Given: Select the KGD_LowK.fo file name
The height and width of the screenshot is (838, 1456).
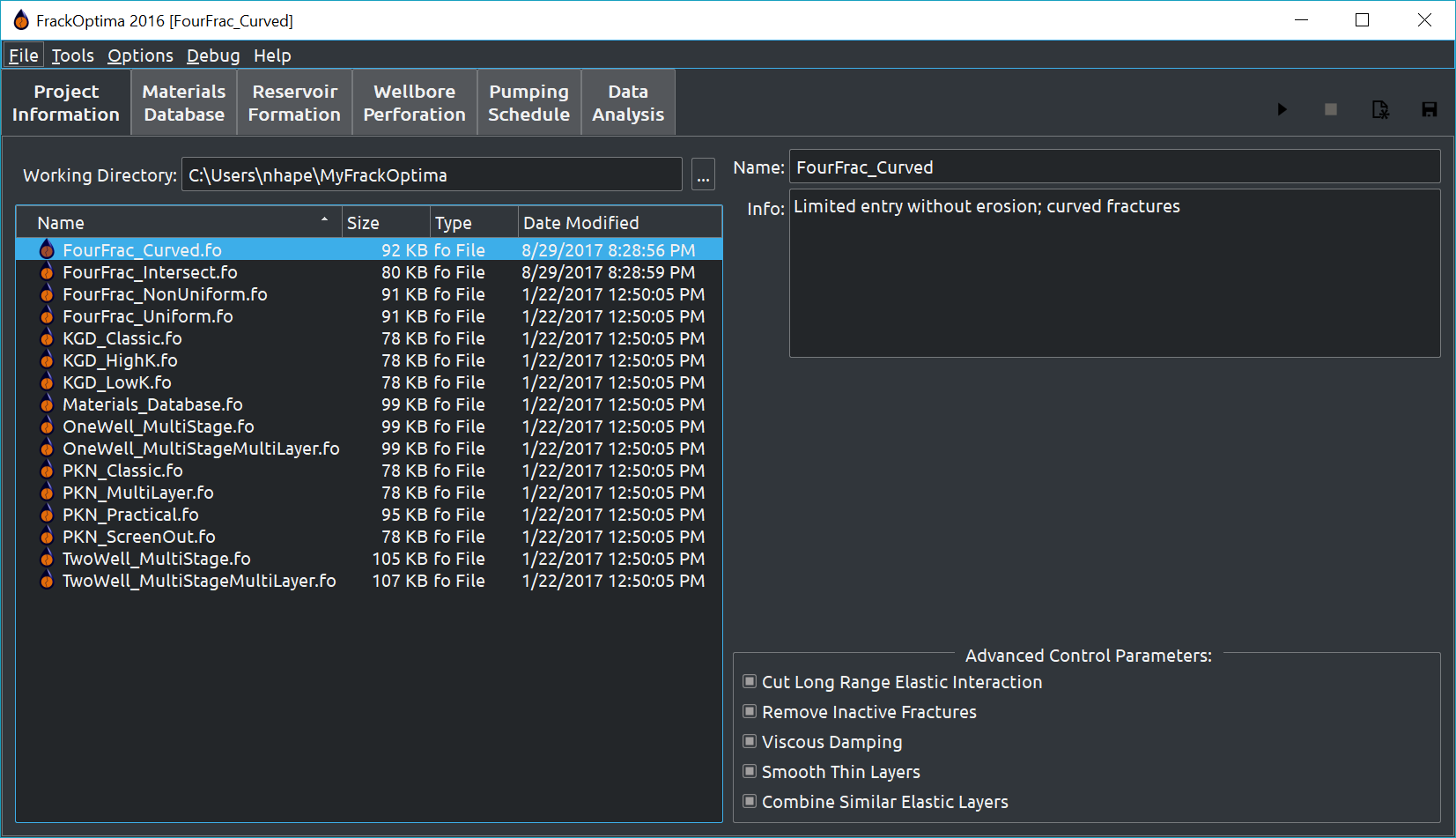Looking at the screenshot, I should coord(117,382).
